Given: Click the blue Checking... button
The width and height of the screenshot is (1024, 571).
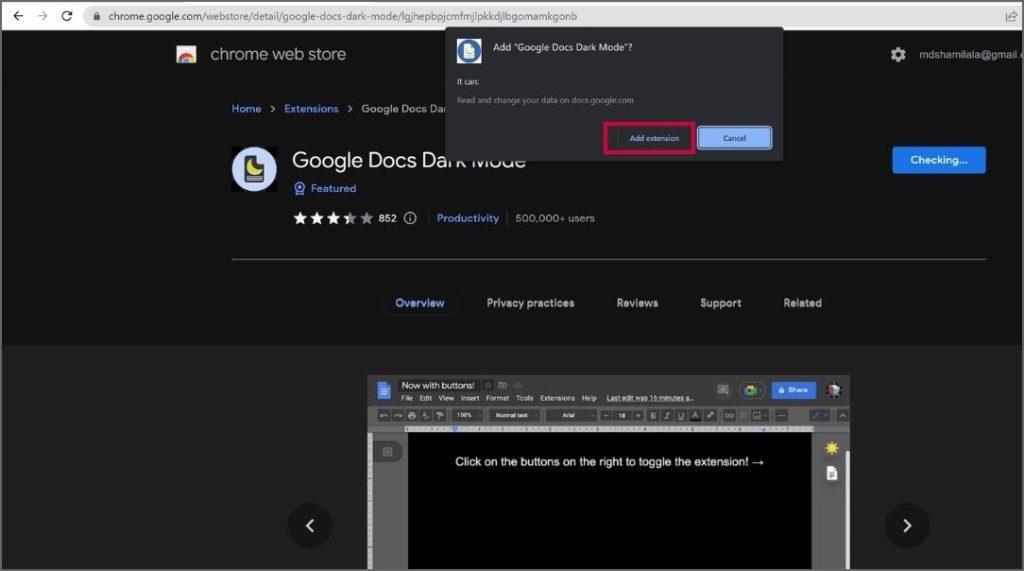Looking at the screenshot, I should click(938, 160).
